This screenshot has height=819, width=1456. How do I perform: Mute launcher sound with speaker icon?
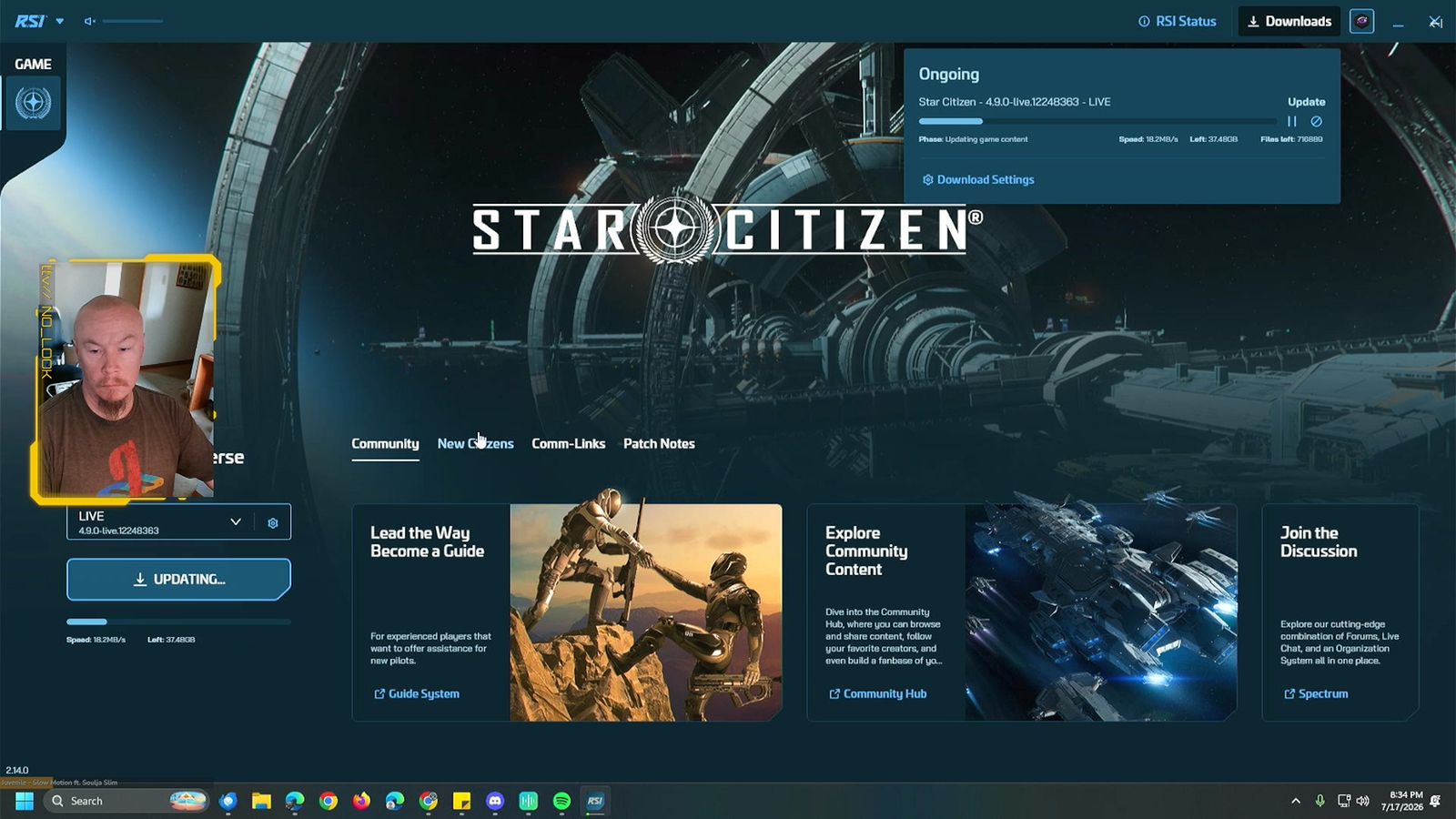pyautogui.click(x=89, y=21)
